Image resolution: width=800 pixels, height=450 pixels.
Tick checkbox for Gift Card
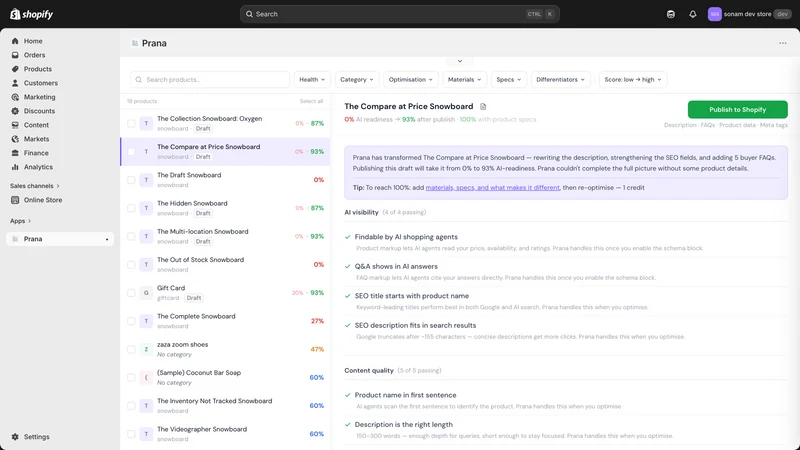click(131, 293)
